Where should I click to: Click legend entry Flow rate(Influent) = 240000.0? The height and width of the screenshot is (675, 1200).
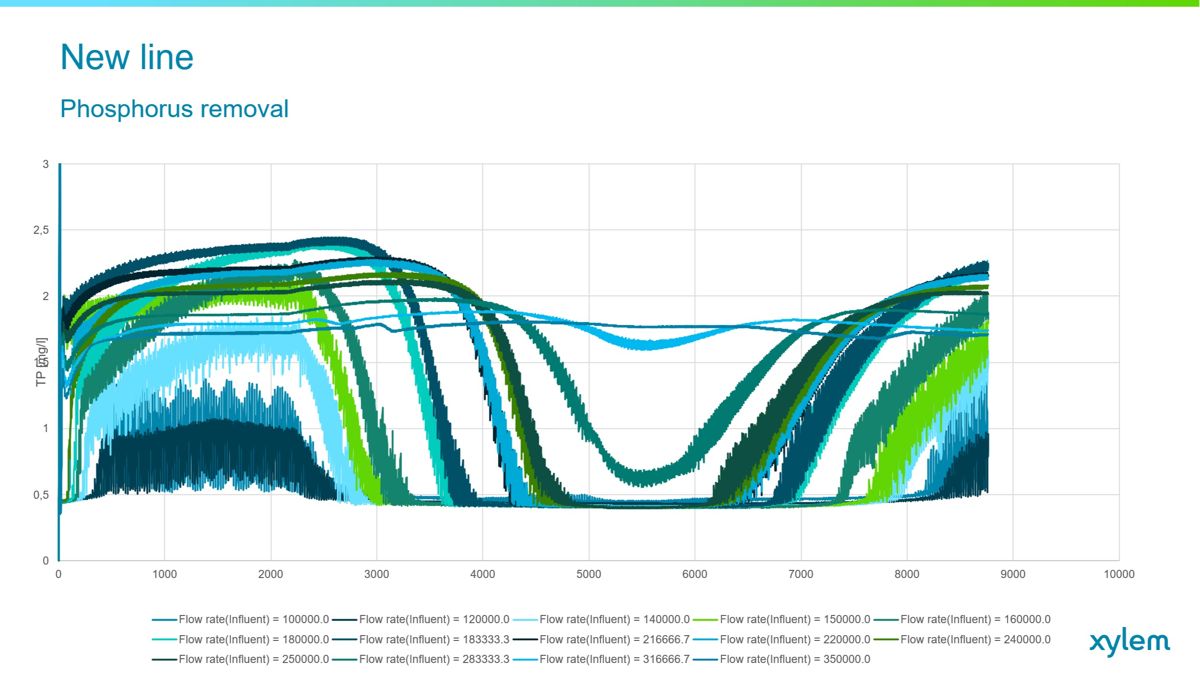(x=975, y=639)
